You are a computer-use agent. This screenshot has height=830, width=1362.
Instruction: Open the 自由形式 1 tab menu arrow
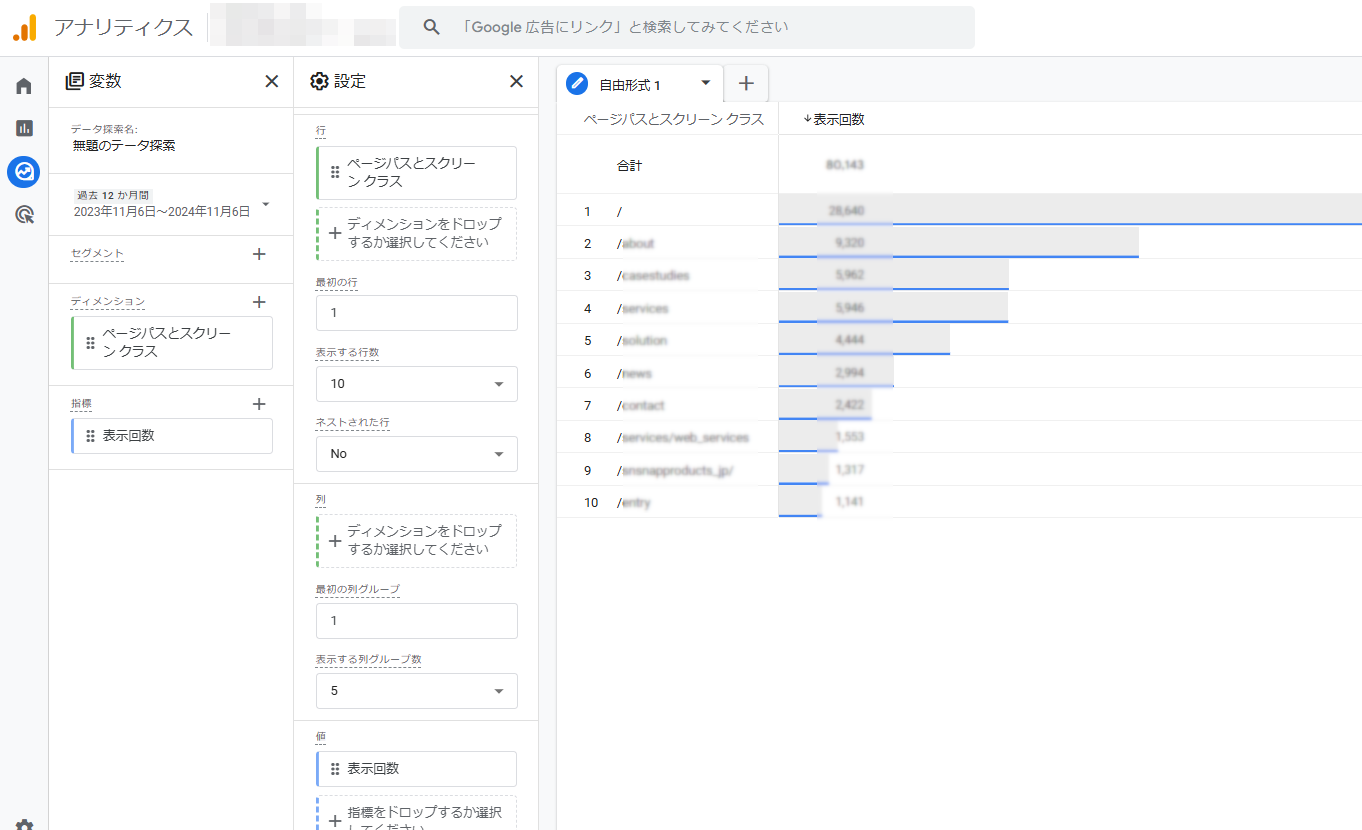click(x=706, y=83)
